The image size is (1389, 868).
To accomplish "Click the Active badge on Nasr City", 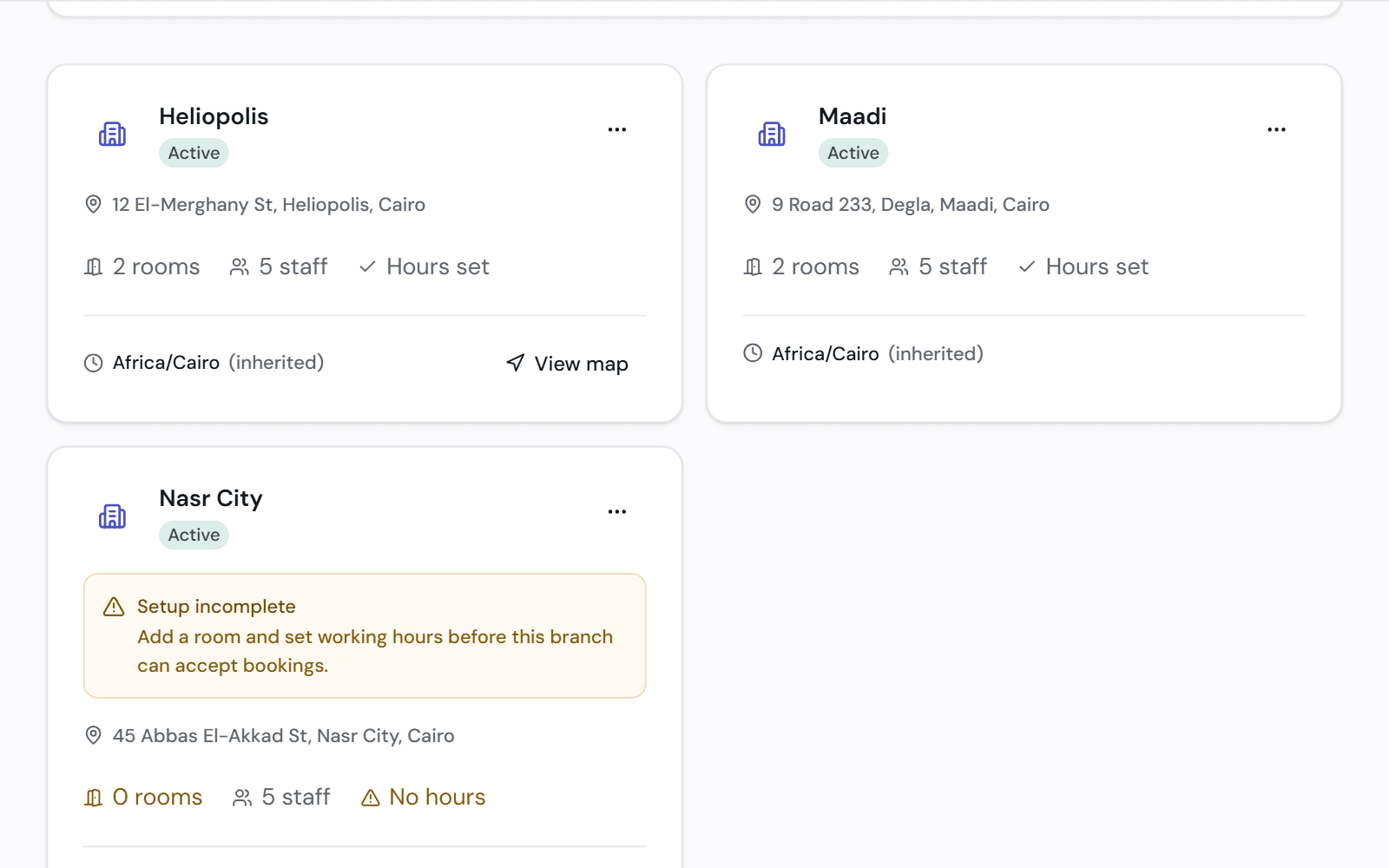I will point(194,535).
